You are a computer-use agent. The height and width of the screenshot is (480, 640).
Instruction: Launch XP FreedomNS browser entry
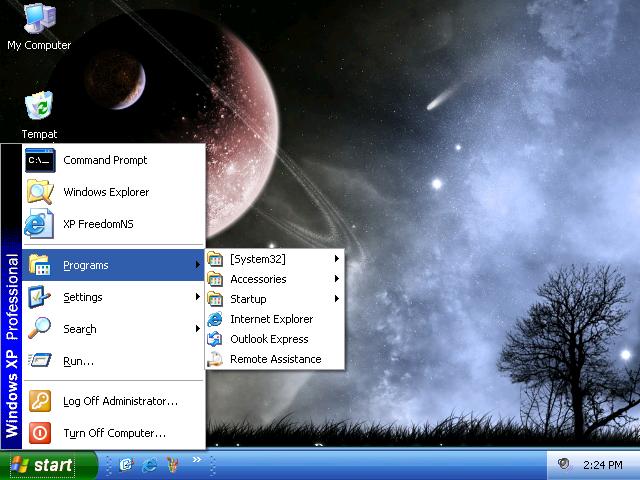pyautogui.click(x=97, y=224)
